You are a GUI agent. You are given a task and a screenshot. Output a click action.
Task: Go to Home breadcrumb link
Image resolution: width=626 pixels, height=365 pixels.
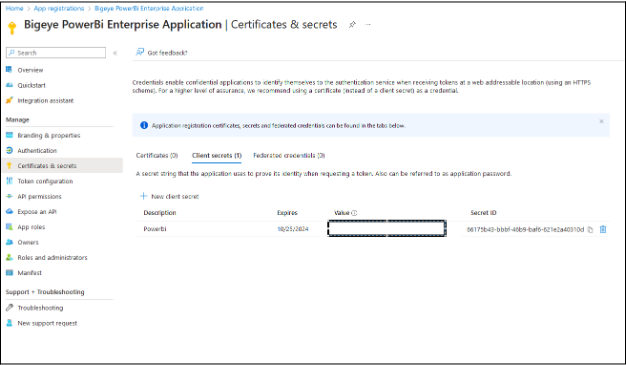click(x=14, y=8)
